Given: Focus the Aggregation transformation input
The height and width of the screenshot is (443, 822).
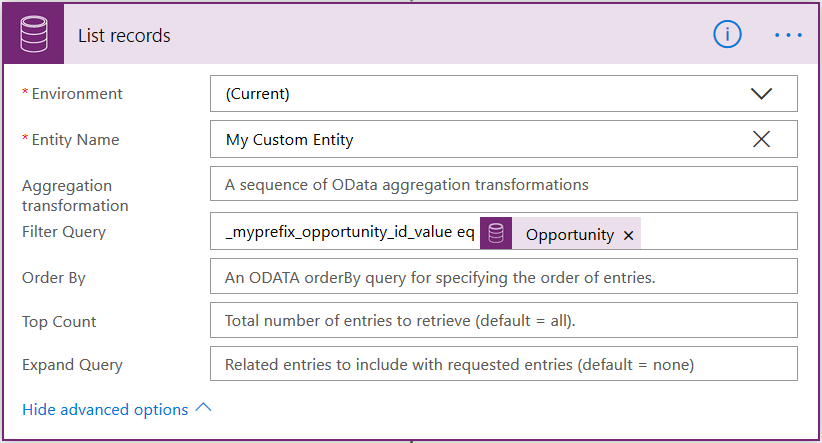Looking at the screenshot, I should click(503, 184).
